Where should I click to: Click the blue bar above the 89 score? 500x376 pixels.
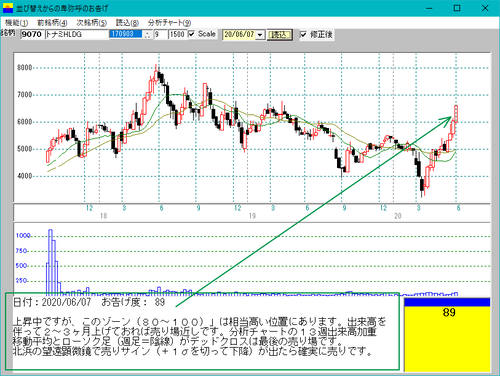point(447,302)
